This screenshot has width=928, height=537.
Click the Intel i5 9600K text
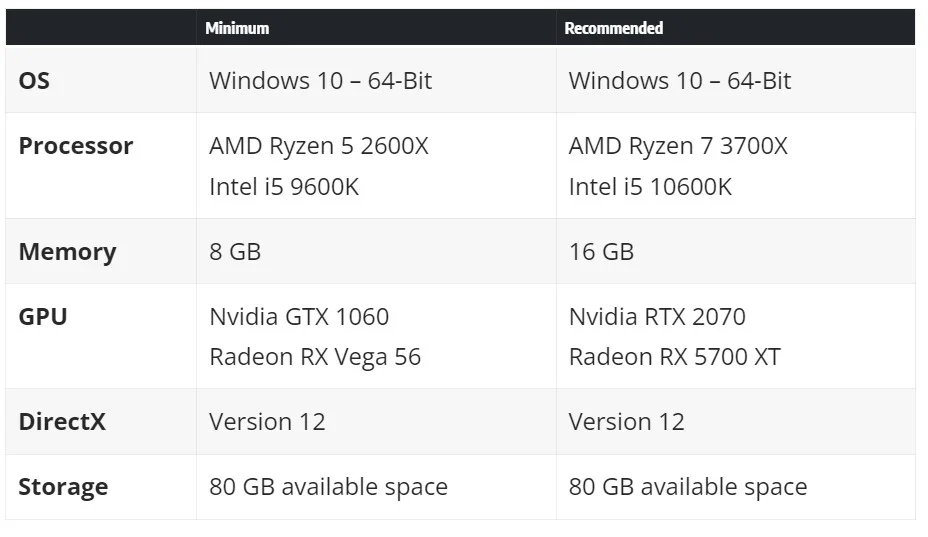click(x=284, y=186)
